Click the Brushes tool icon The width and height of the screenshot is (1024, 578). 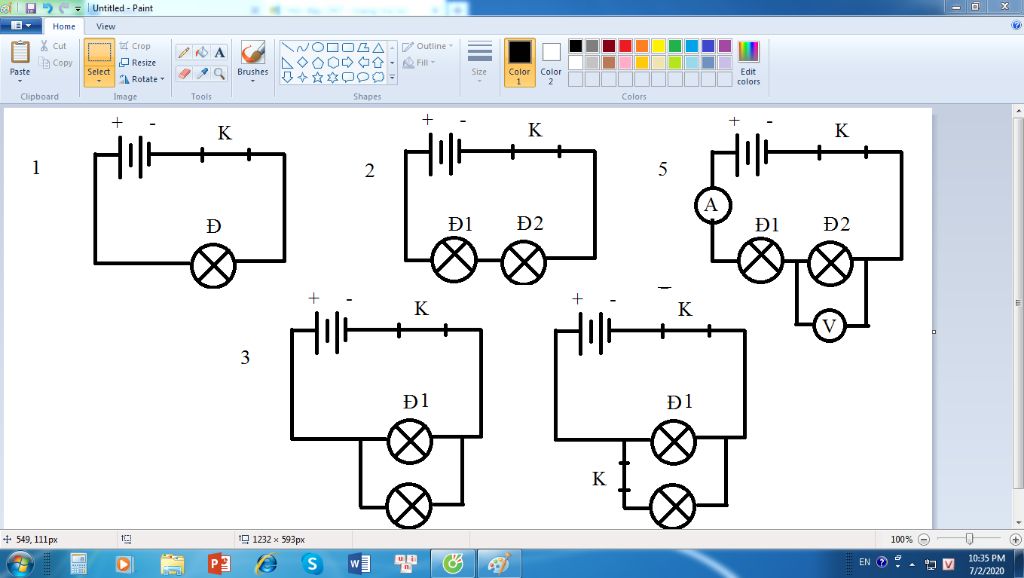253,53
